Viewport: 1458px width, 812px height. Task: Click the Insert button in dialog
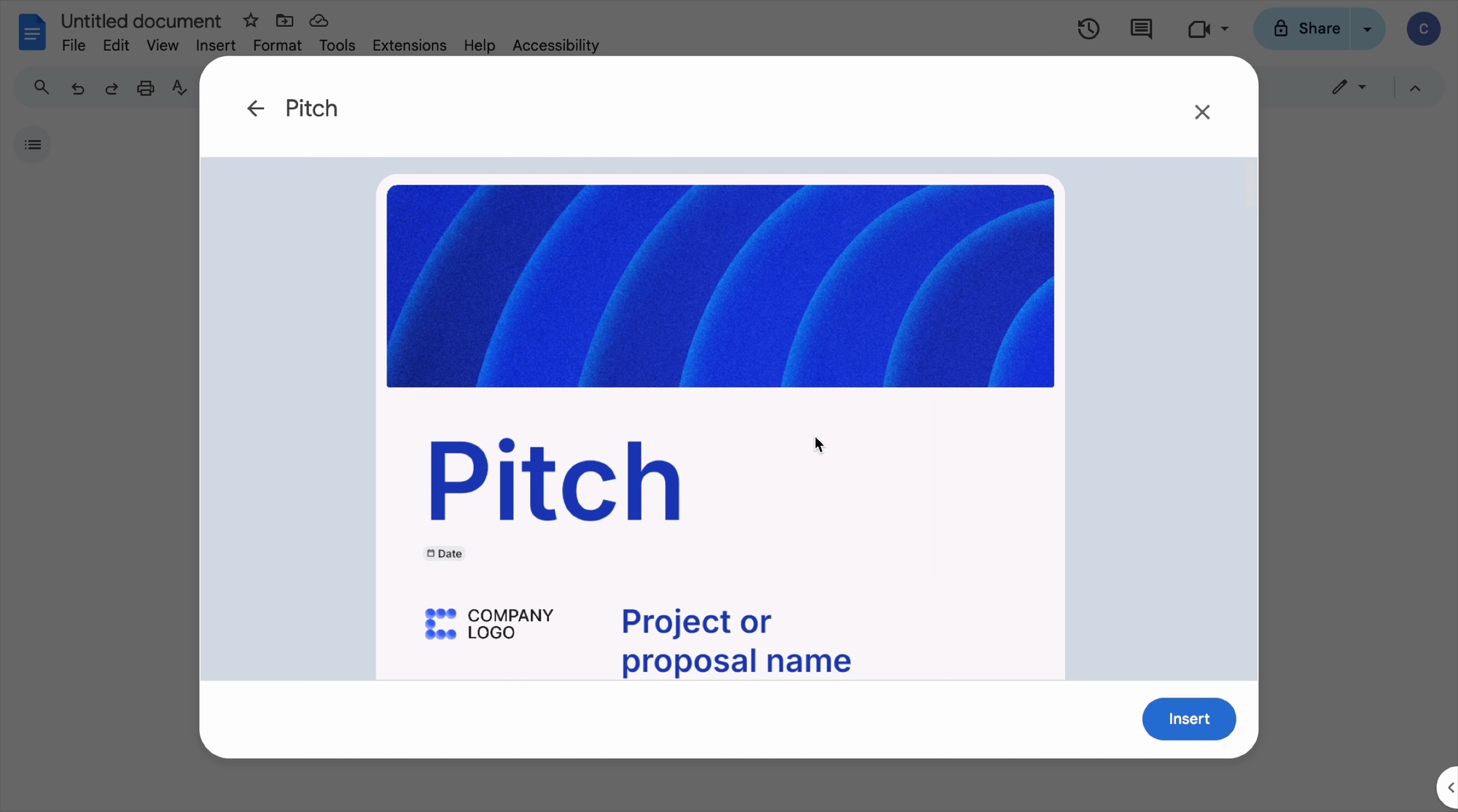click(1189, 718)
